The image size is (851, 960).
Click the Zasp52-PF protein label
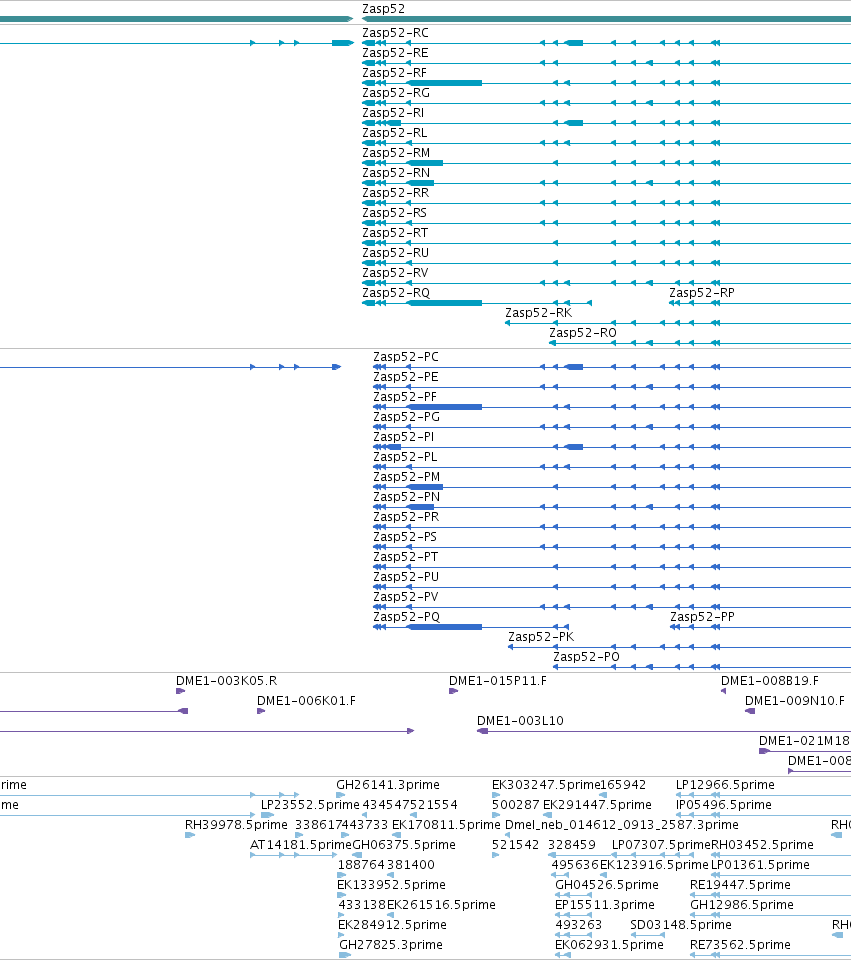coord(405,397)
